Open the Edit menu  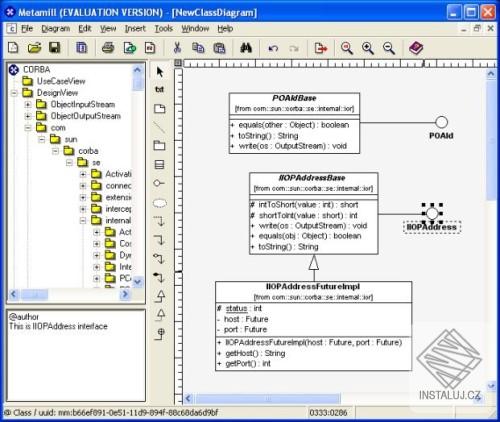tap(85, 29)
